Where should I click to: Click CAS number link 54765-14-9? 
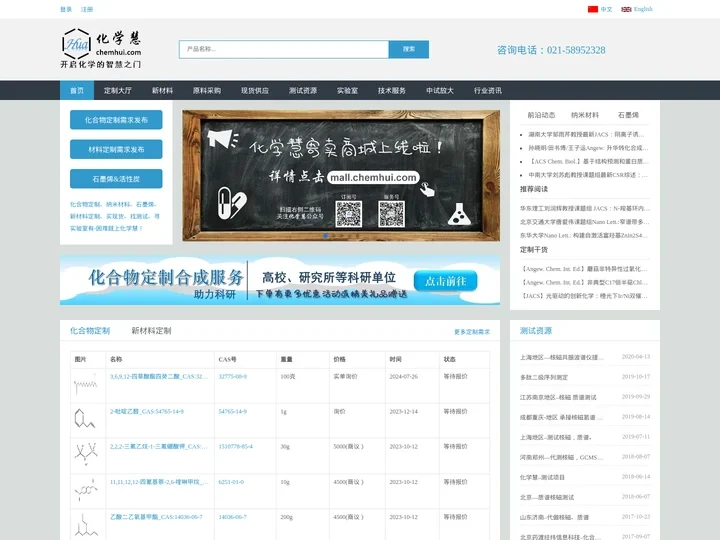pos(233,411)
